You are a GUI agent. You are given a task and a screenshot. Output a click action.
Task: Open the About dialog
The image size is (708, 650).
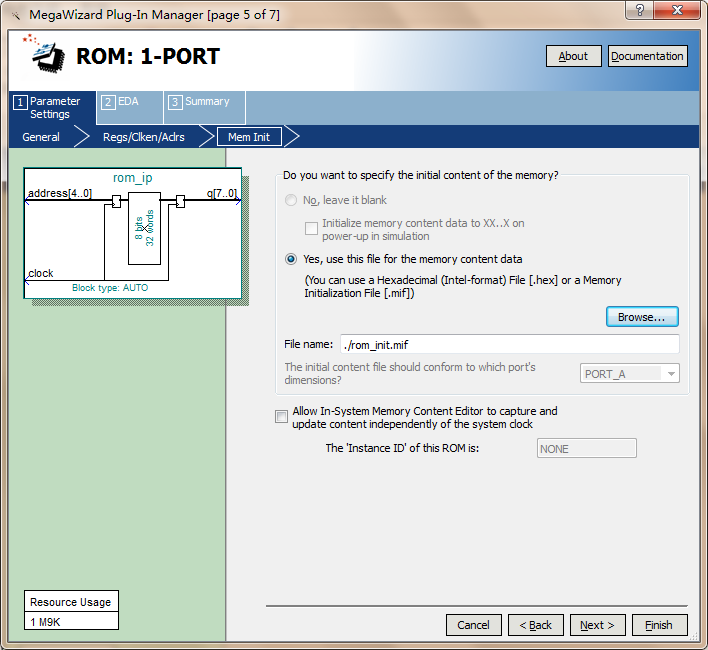point(573,56)
